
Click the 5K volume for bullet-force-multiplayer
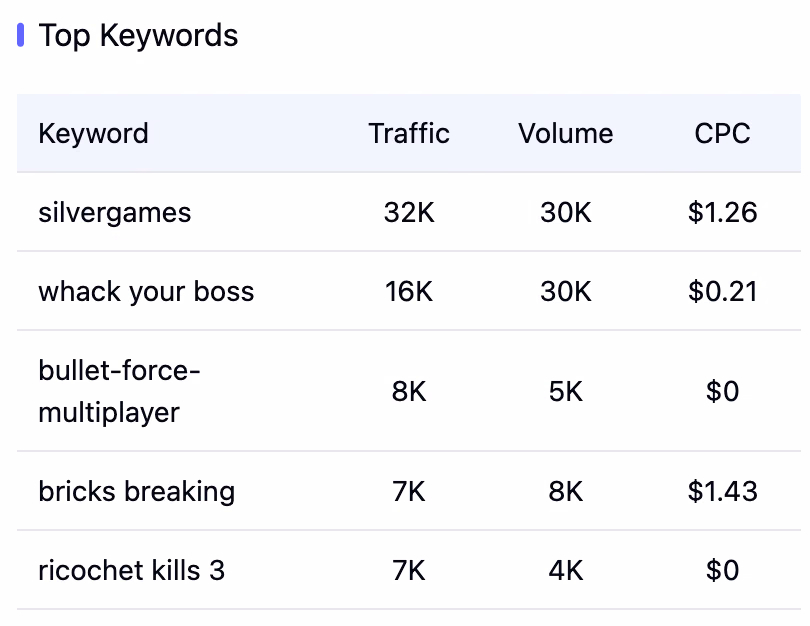point(566,391)
